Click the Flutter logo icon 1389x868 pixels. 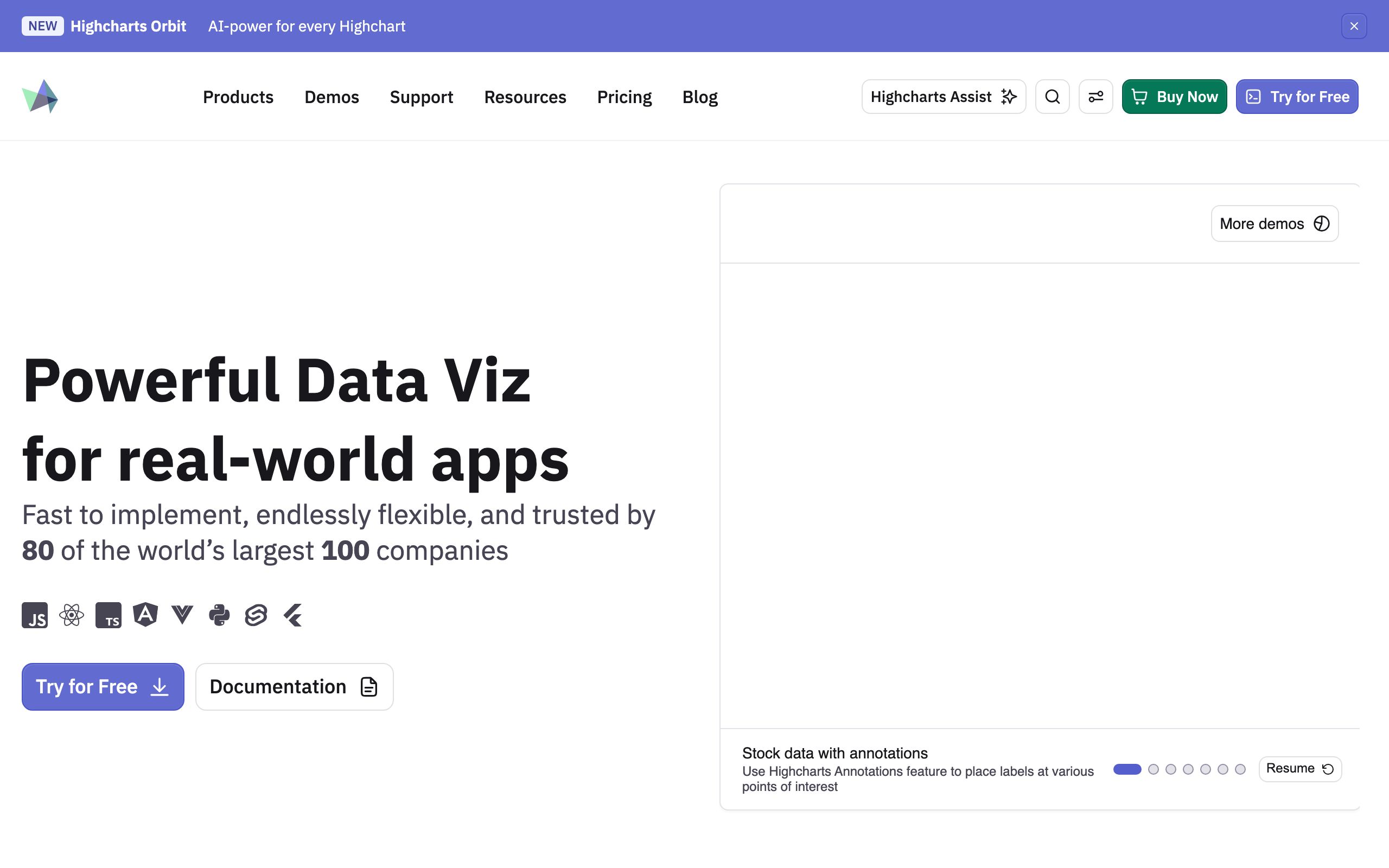click(293, 615)
